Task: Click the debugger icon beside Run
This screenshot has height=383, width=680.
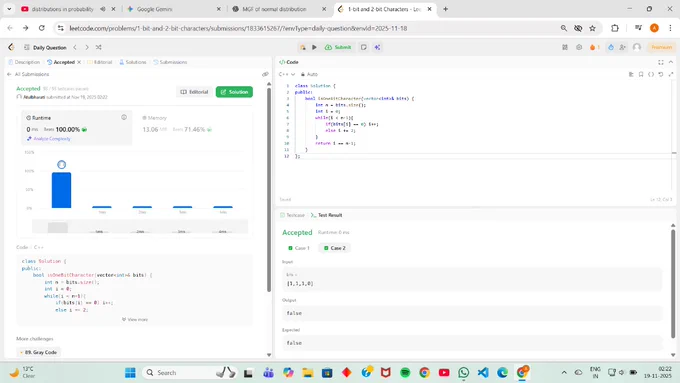Action: (303, 47)
